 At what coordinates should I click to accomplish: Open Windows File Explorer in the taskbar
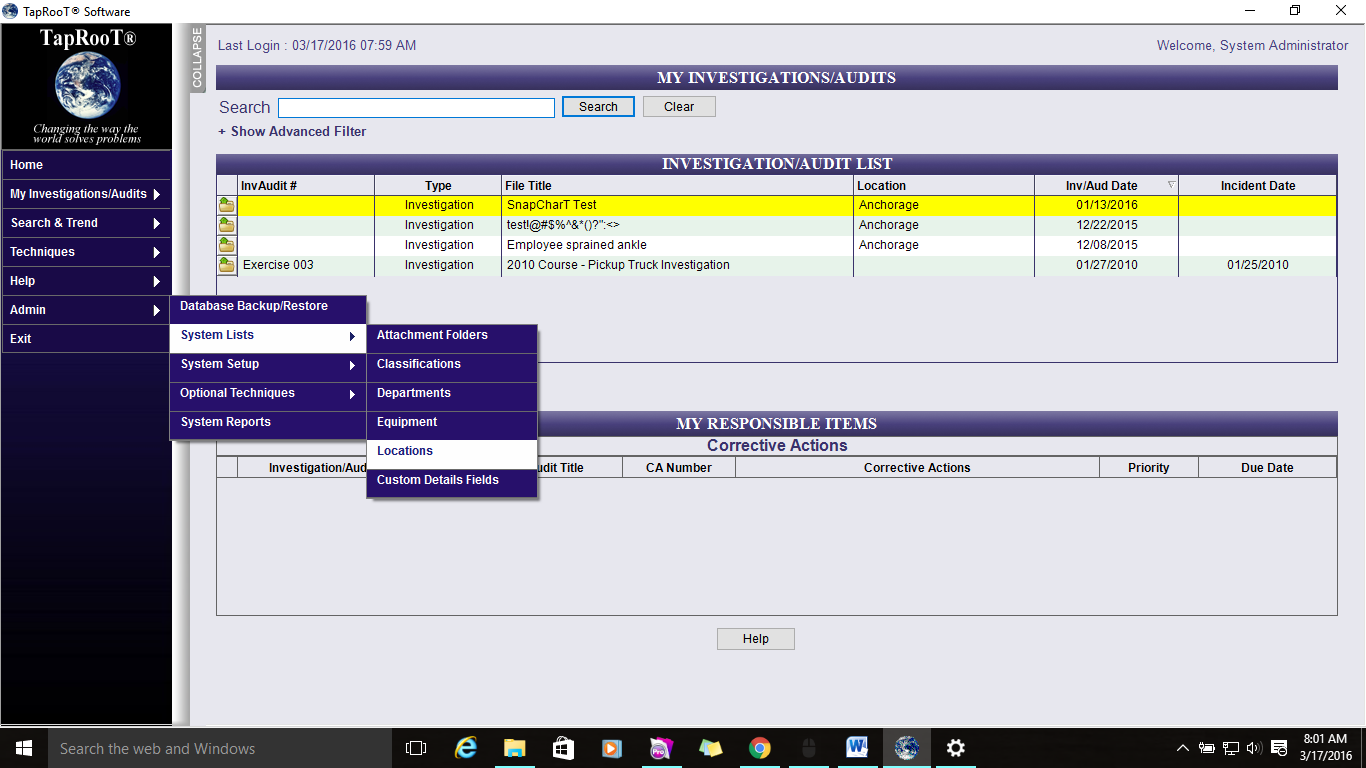pyautogui.click(x=515, y=748)
